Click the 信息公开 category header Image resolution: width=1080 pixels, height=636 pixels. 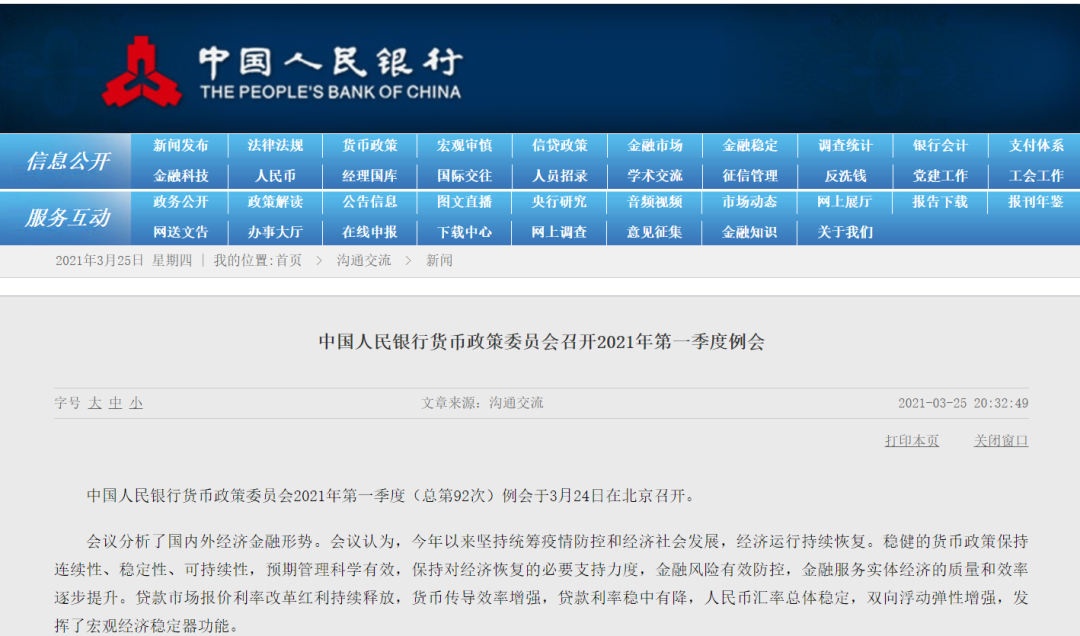click(x=67, y=161)
